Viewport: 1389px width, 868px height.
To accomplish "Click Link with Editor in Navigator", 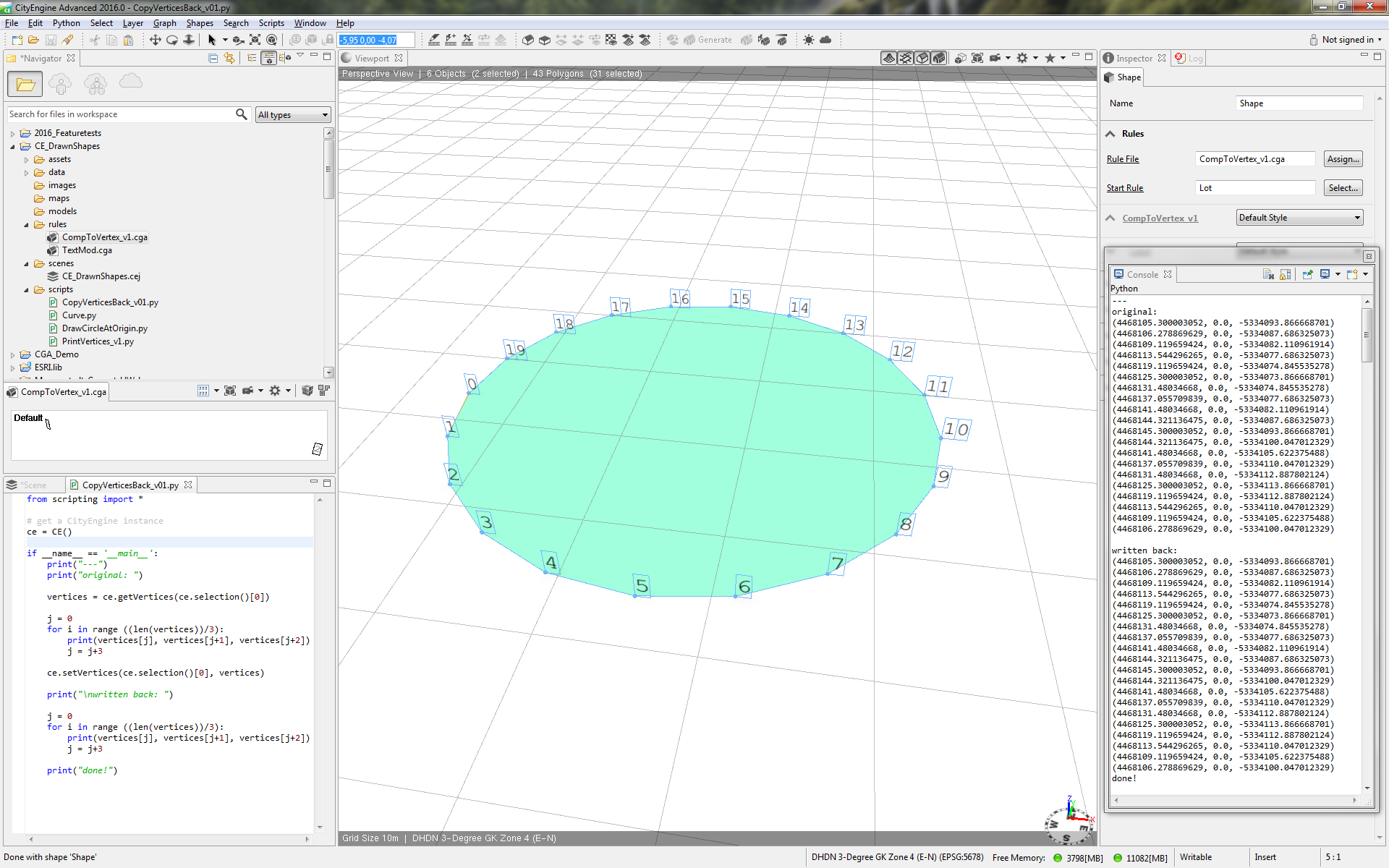I will coord(229,58).
